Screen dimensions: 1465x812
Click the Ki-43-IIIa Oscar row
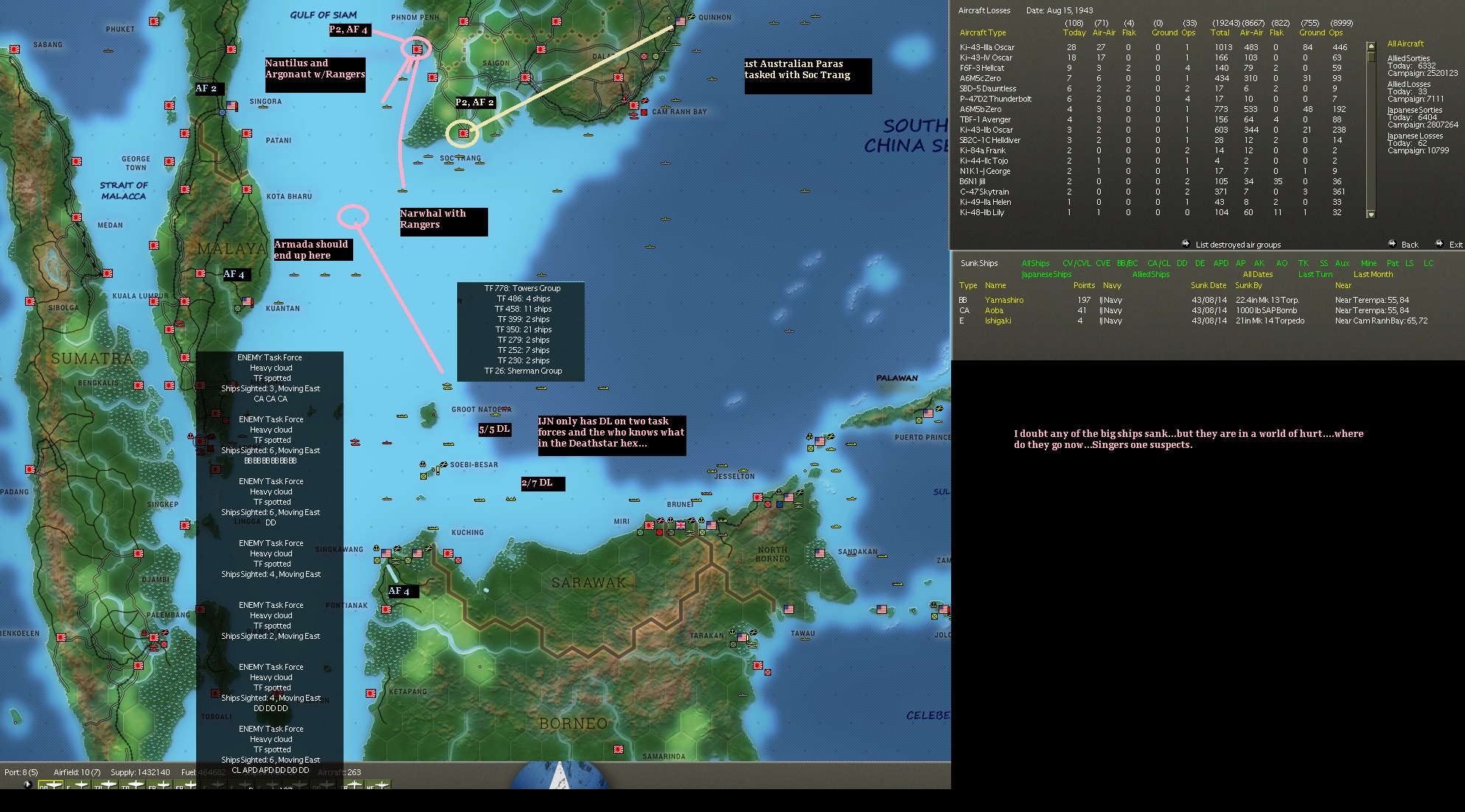point(1153,47)
